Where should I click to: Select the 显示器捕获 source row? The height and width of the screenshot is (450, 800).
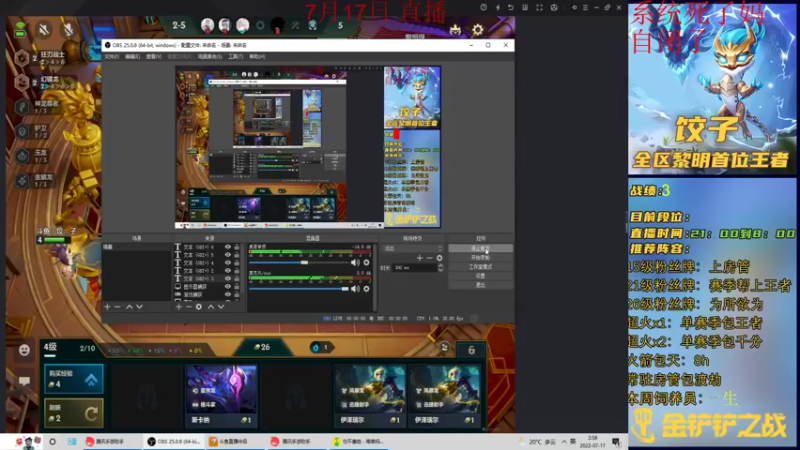207,287
